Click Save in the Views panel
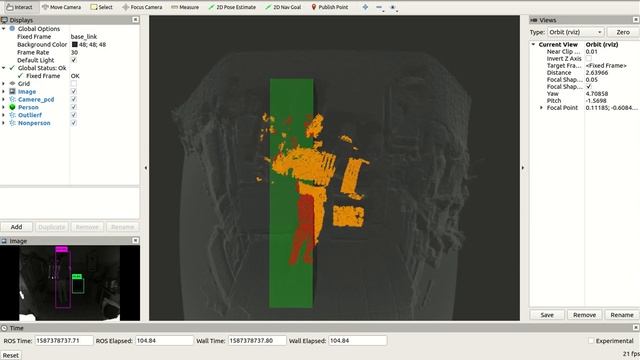The image size is (640, 360). coord(547,315)
